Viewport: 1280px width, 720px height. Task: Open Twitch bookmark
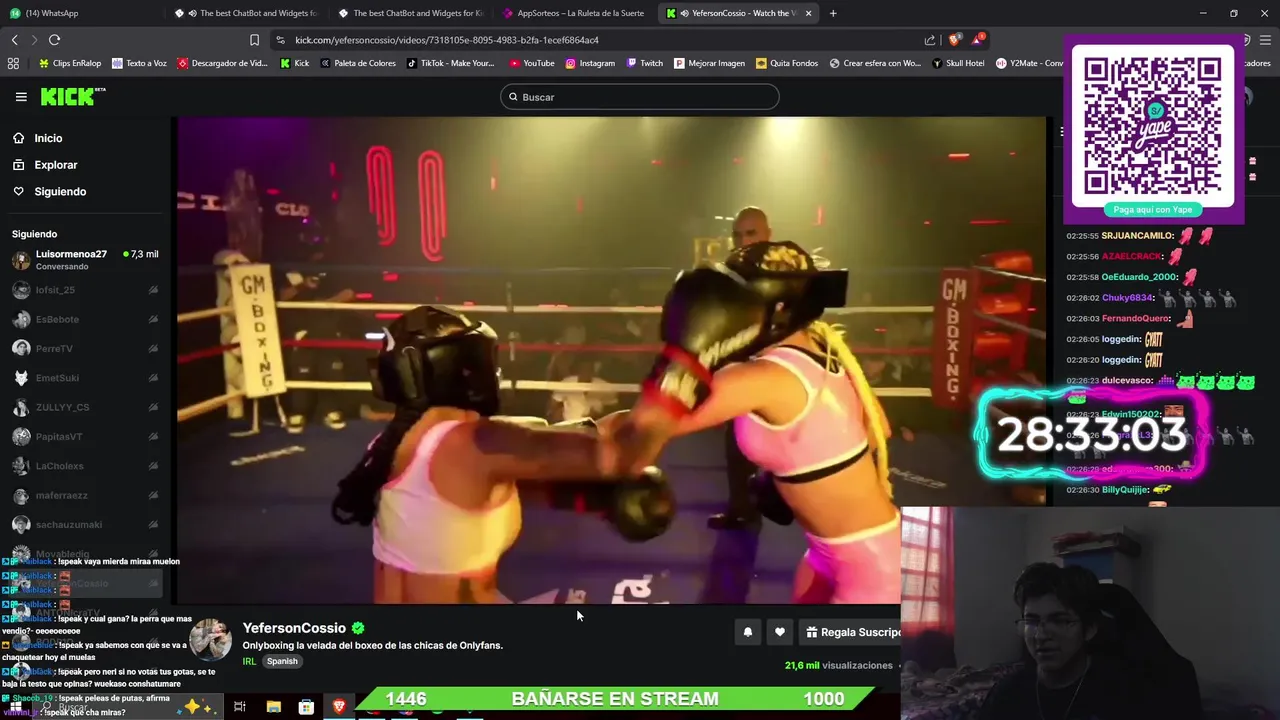click(x=644, y=63)
